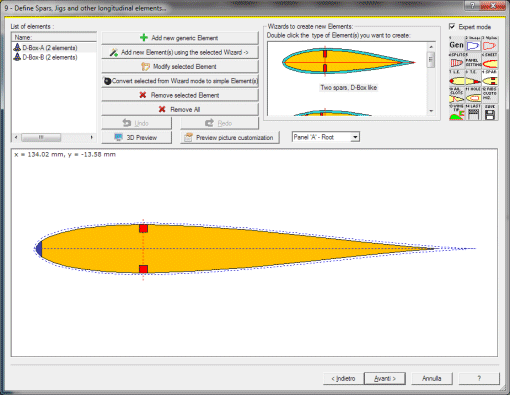
Task: Click the Avanti next button
Action: point(385,378)
